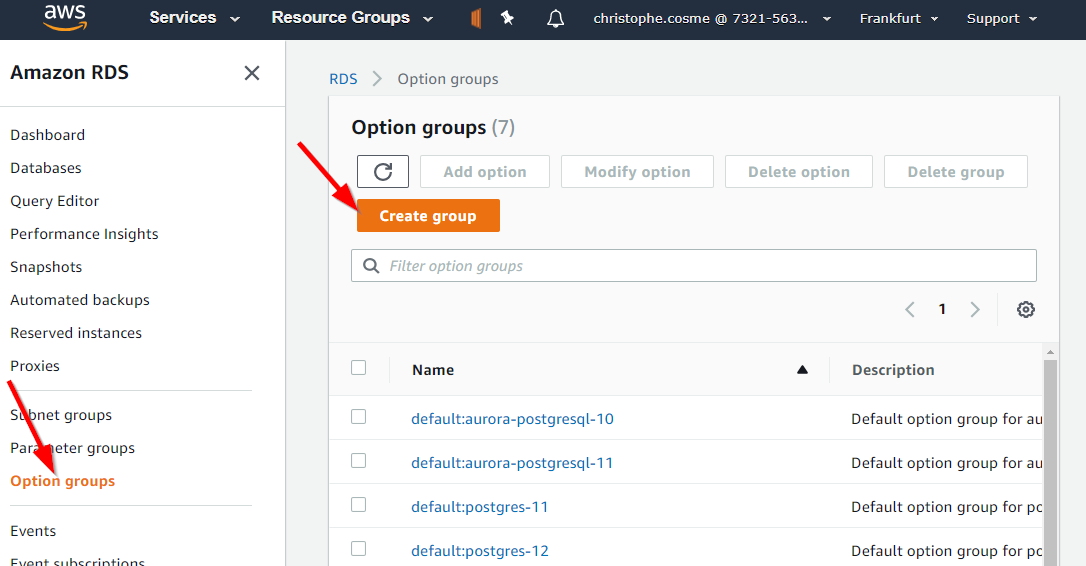
Task: Click the AWS logo home icon
Action: click(65, 18)
